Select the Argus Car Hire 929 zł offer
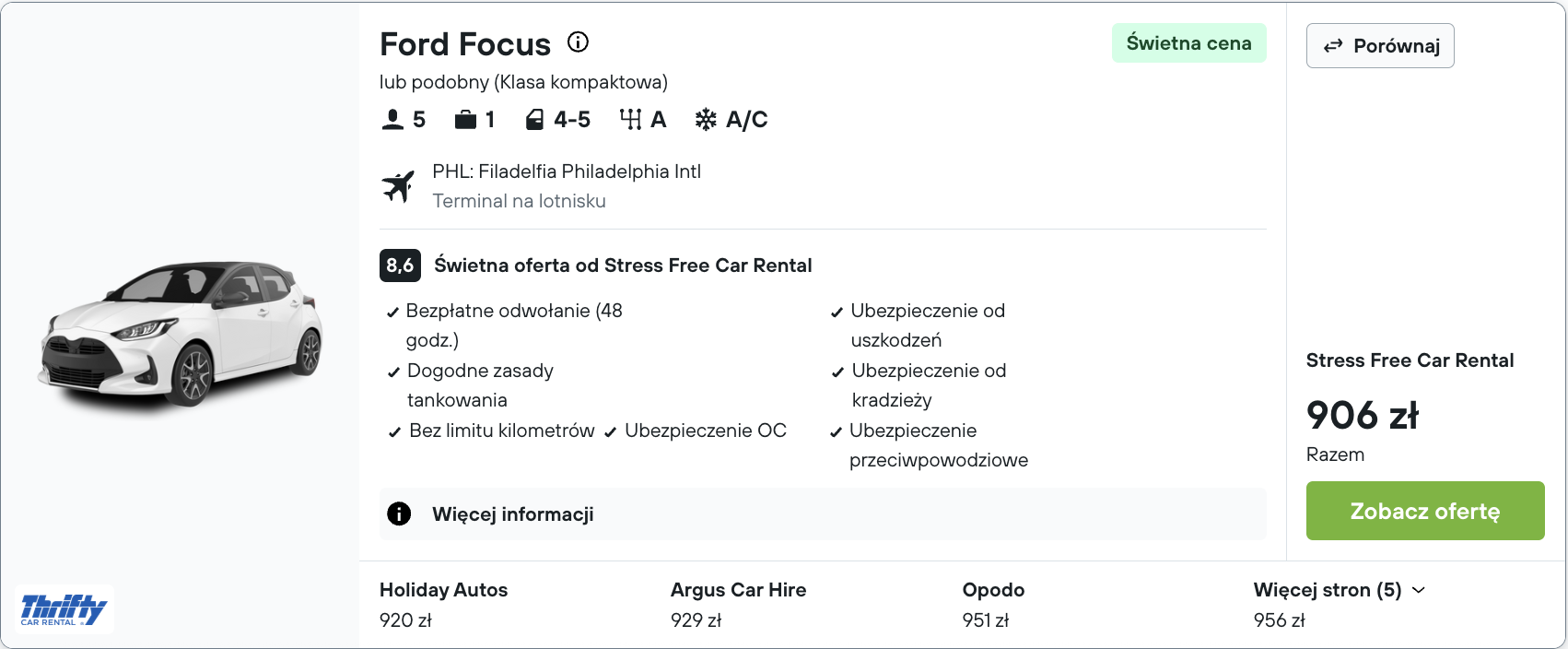 click(x=738, y=605)
